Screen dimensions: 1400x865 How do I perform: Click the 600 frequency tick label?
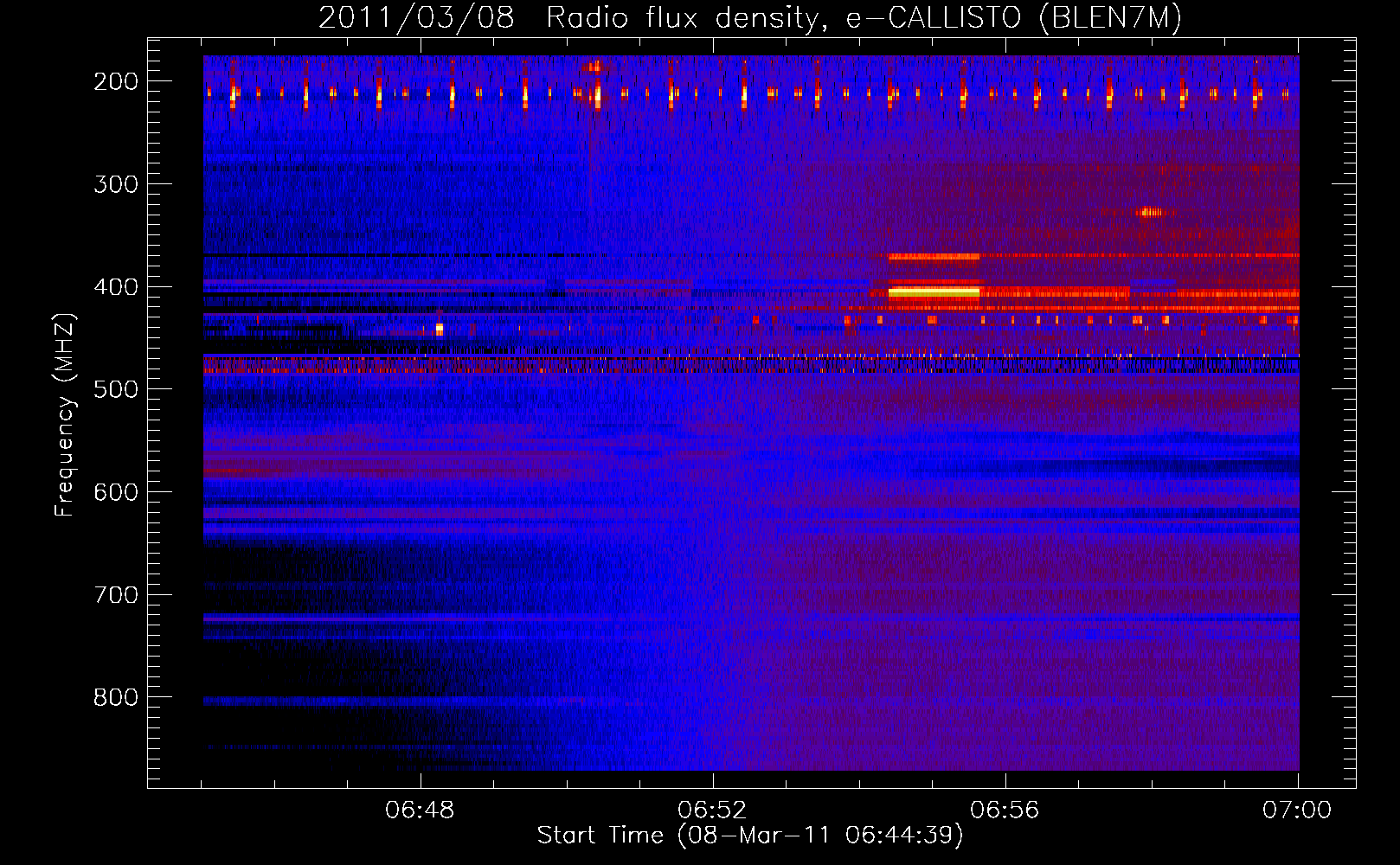[116, 492]
